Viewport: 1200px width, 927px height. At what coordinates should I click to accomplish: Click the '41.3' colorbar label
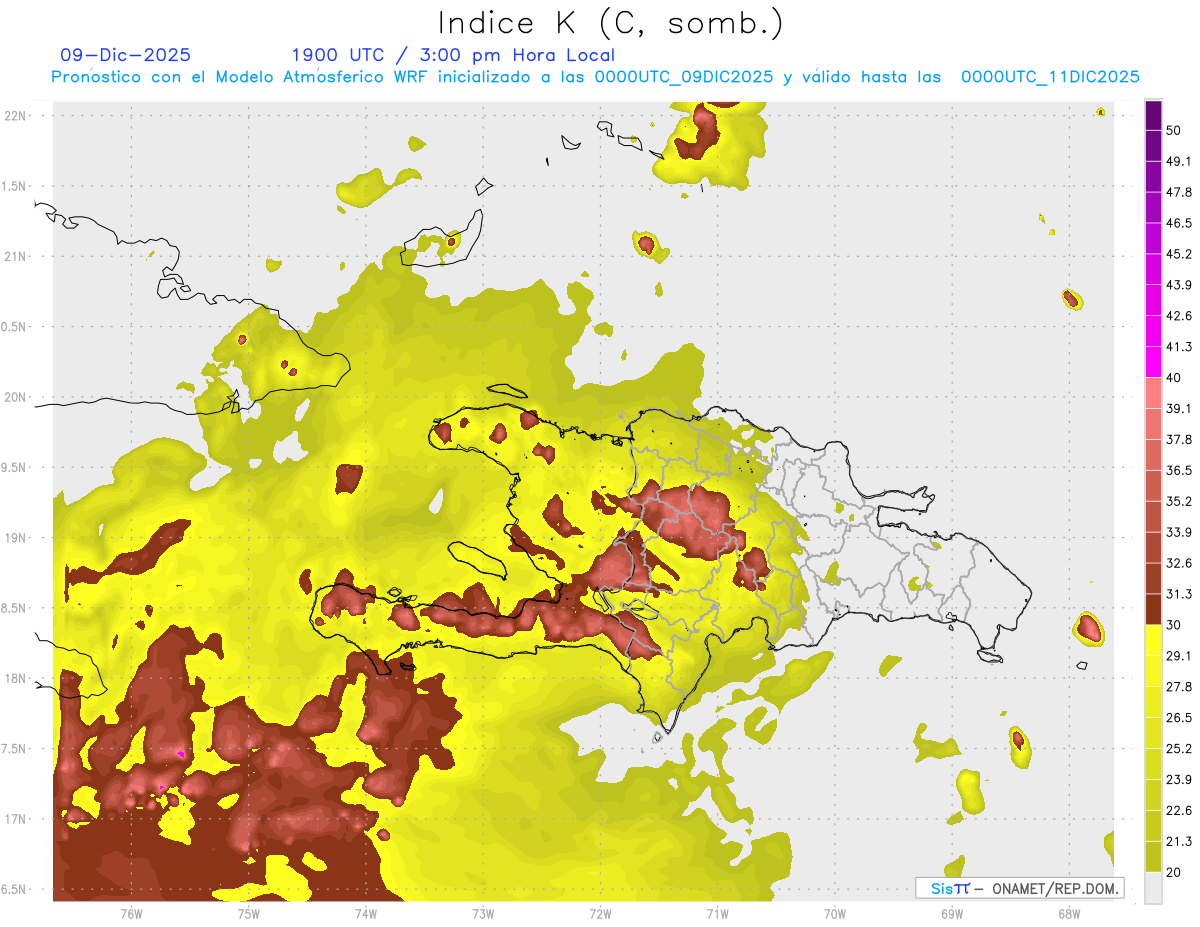(x=1179, y=347)
